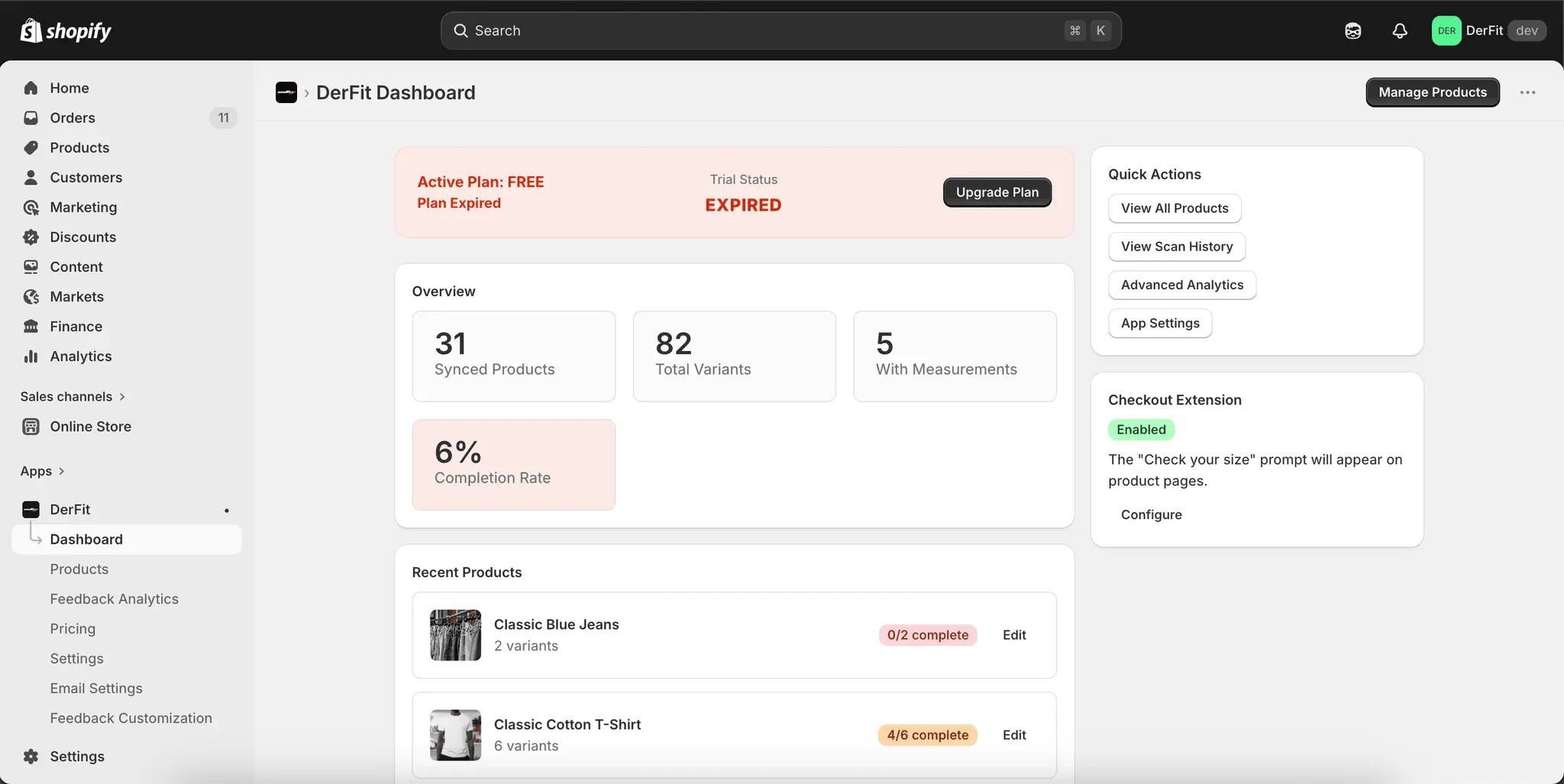Click 'Active Plan: FREE' text
The width and height of the screenshot is (1564, 784).
tap(480, 182)
